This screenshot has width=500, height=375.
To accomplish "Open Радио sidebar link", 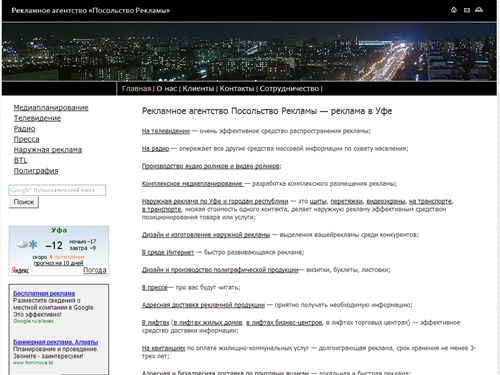I will pyautogui.click(x=24, y=129).
